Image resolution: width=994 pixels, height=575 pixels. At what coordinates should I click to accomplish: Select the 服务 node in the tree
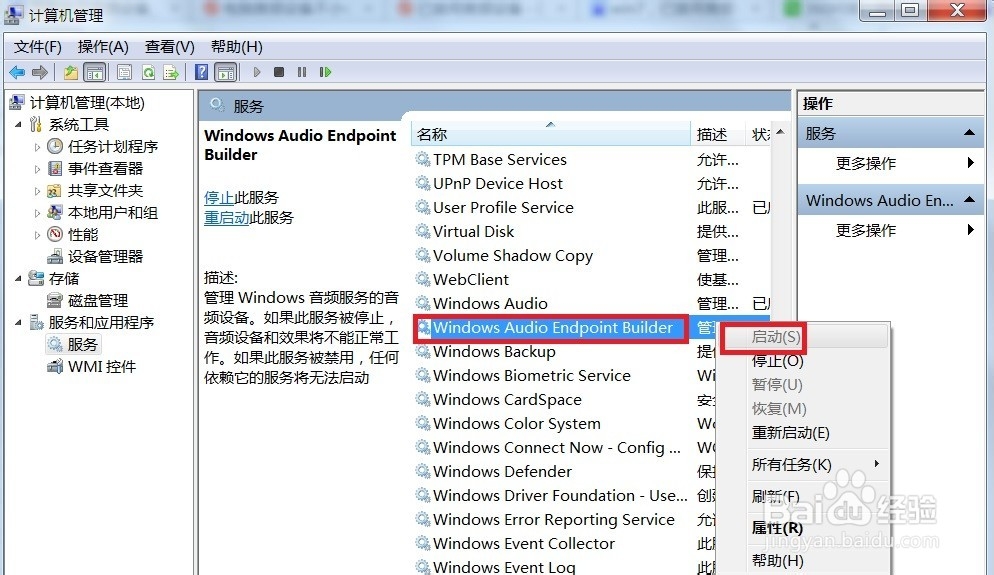tap(82, 344)
